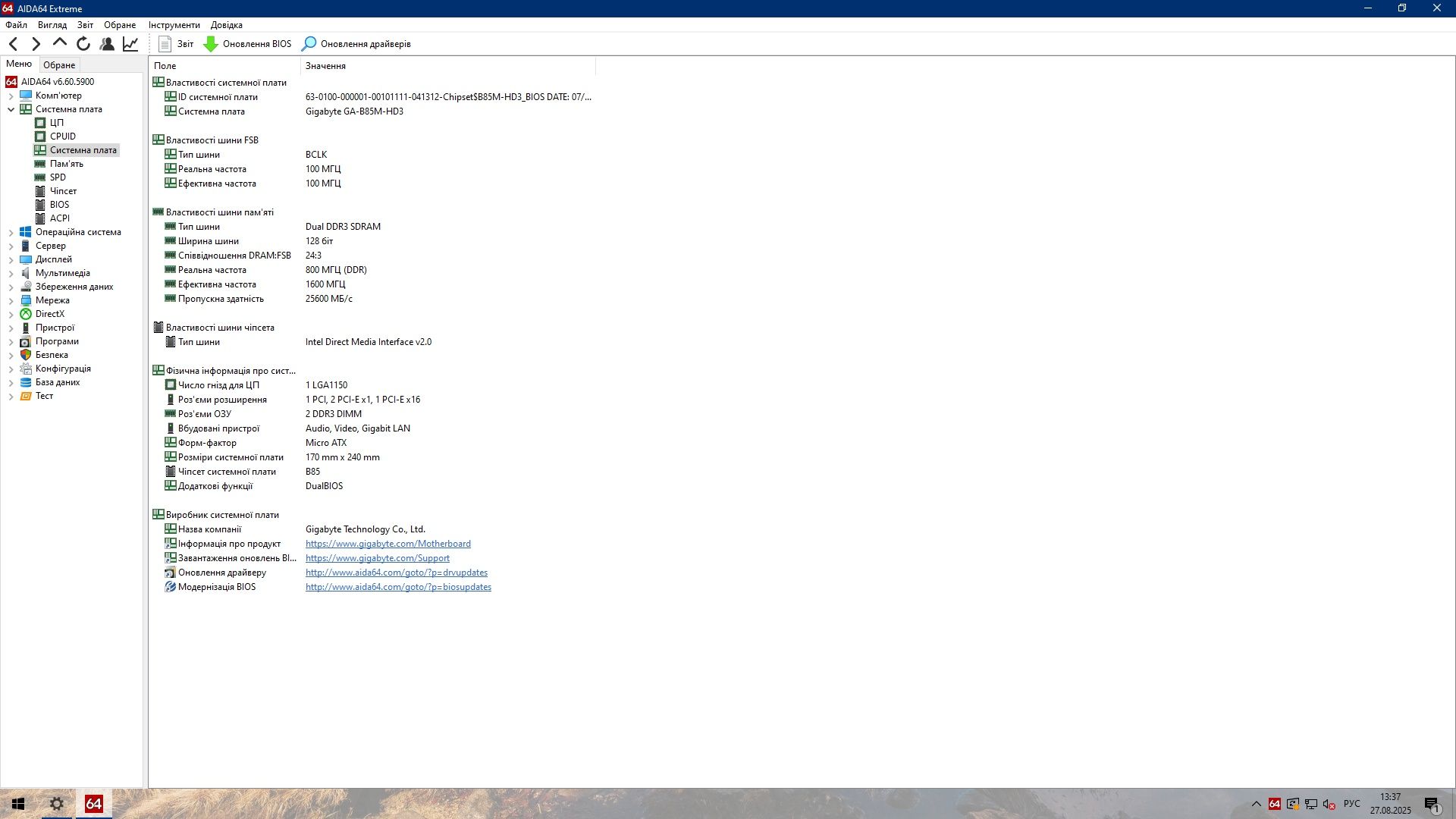The height and width of the screenshot is (819, 1456).
Task: Open the ACPI tree item
Action: click(60, 218)
